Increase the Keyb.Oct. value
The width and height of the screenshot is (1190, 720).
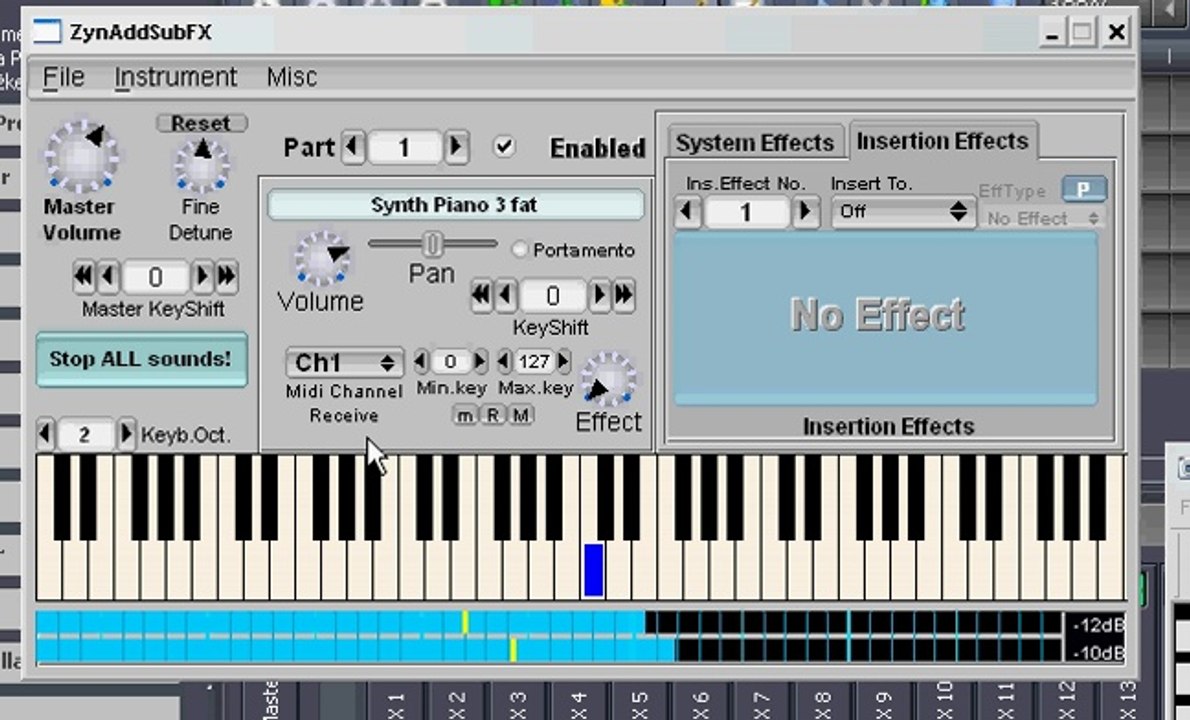pyautogui.click(x=126, y=434)
